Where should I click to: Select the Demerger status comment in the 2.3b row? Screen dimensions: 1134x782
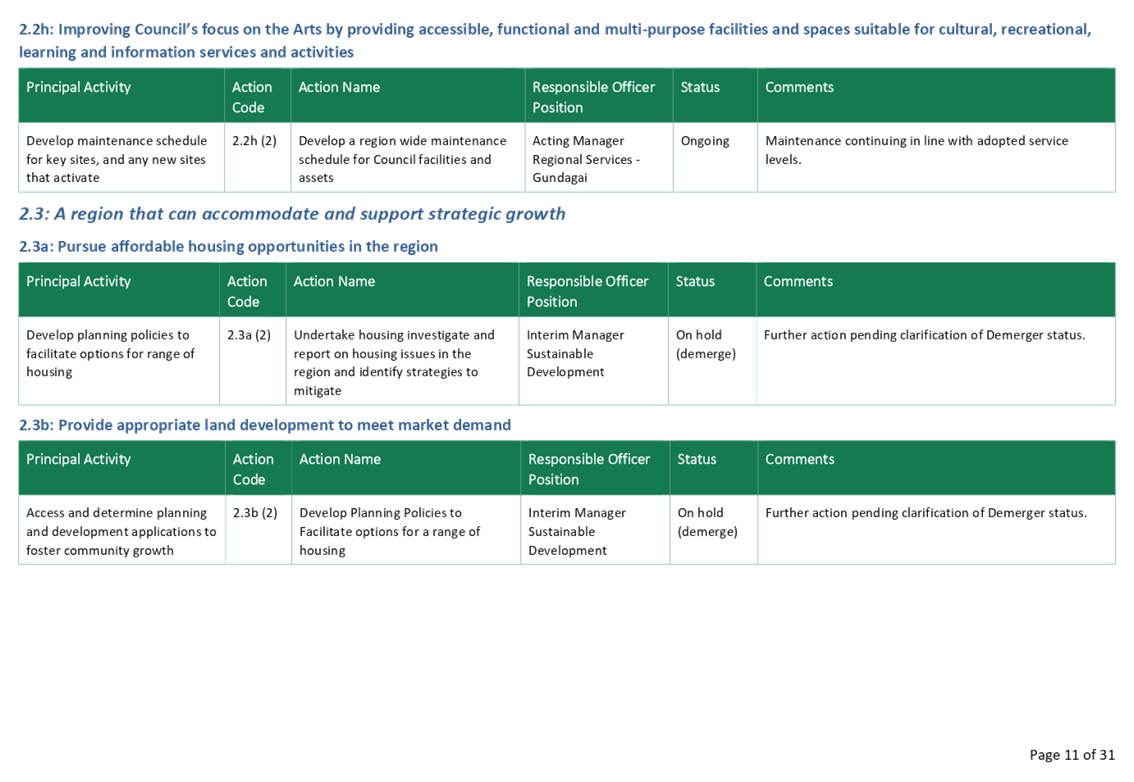926,513
